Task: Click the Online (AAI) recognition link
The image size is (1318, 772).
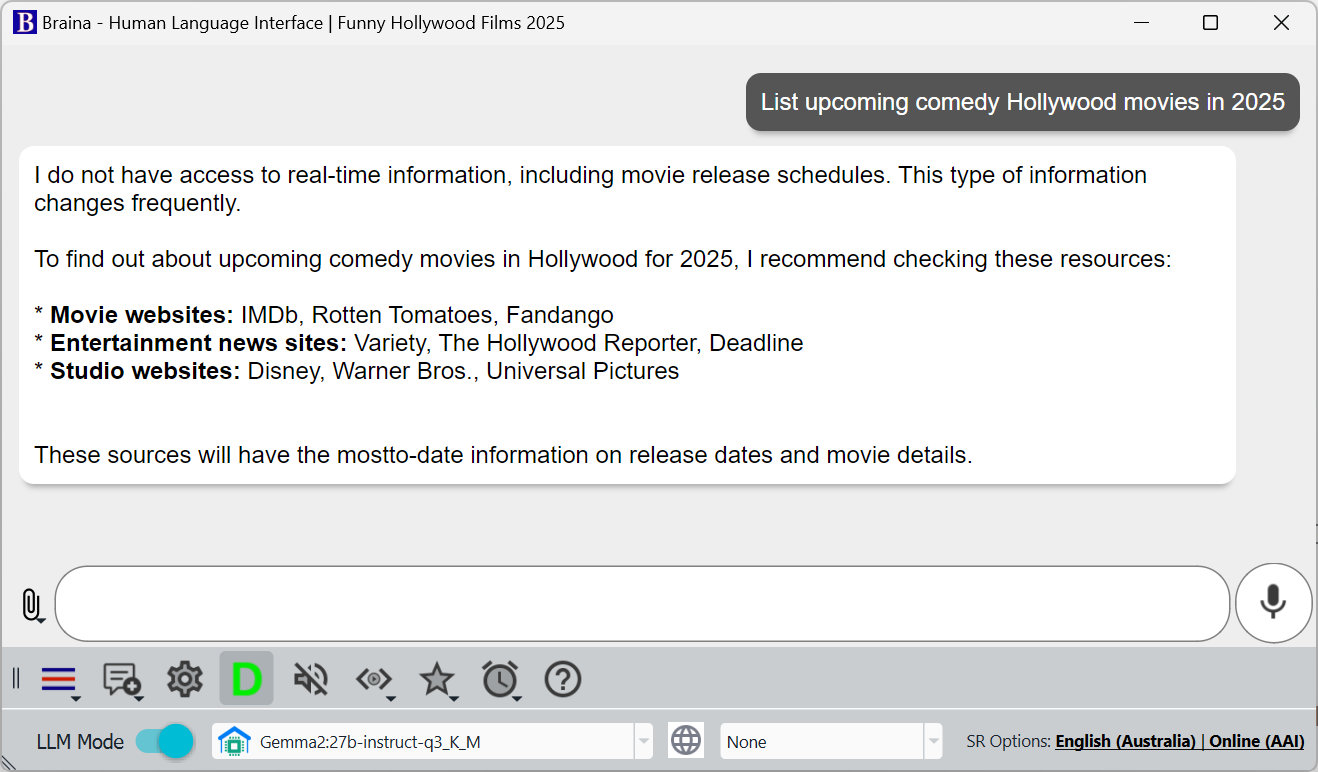Action: tap(1257, 741)
